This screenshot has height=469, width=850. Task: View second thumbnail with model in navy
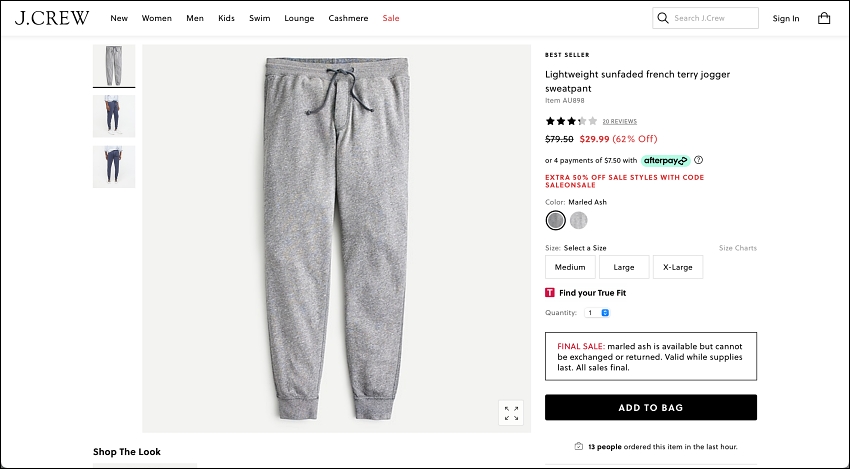(114, 116)
